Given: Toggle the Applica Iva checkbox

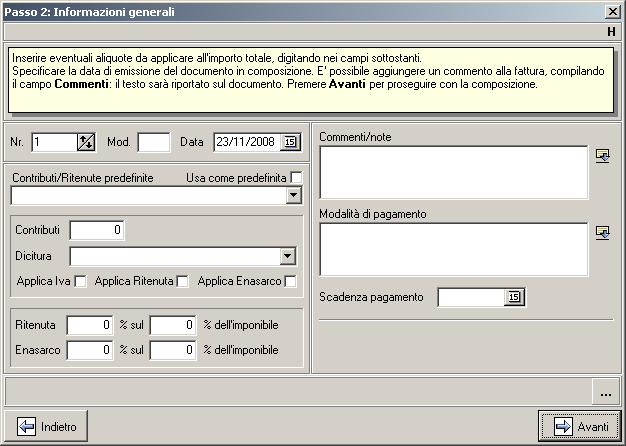Looking at the screenshot, I should coord(80,281).
